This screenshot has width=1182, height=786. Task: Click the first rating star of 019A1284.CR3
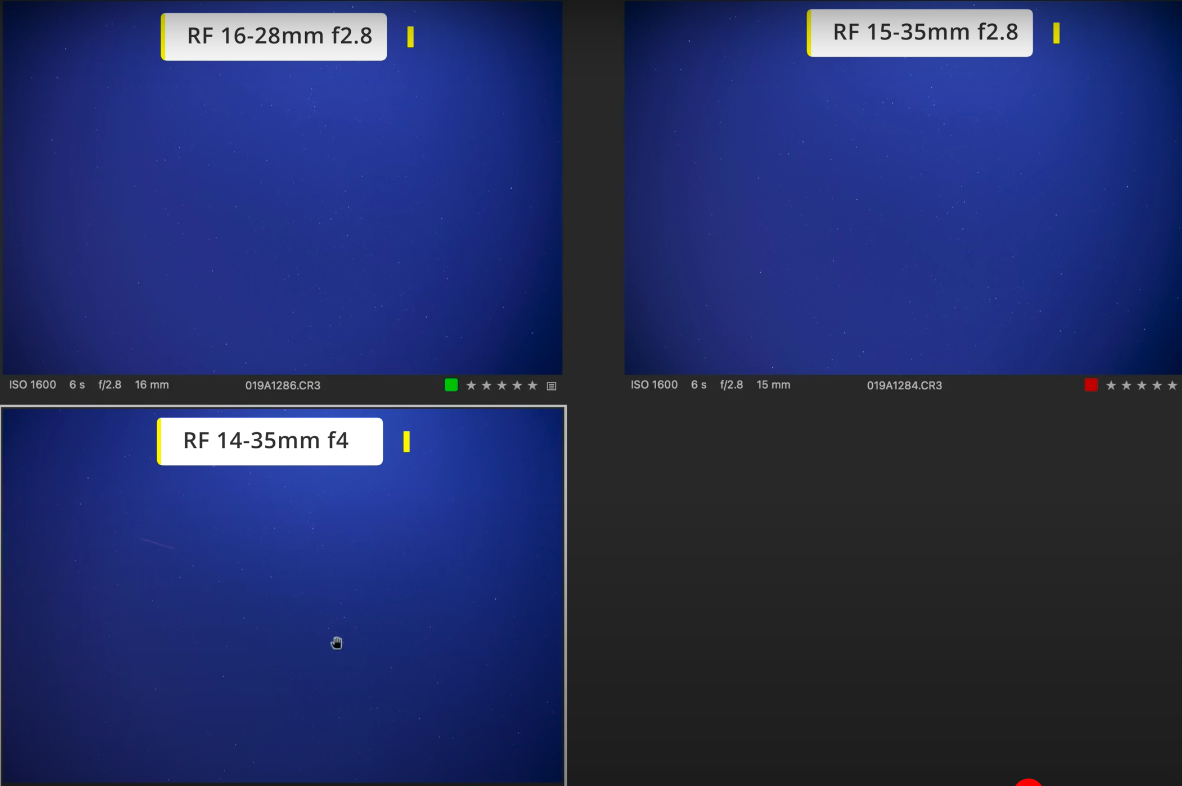point(1111,386)
